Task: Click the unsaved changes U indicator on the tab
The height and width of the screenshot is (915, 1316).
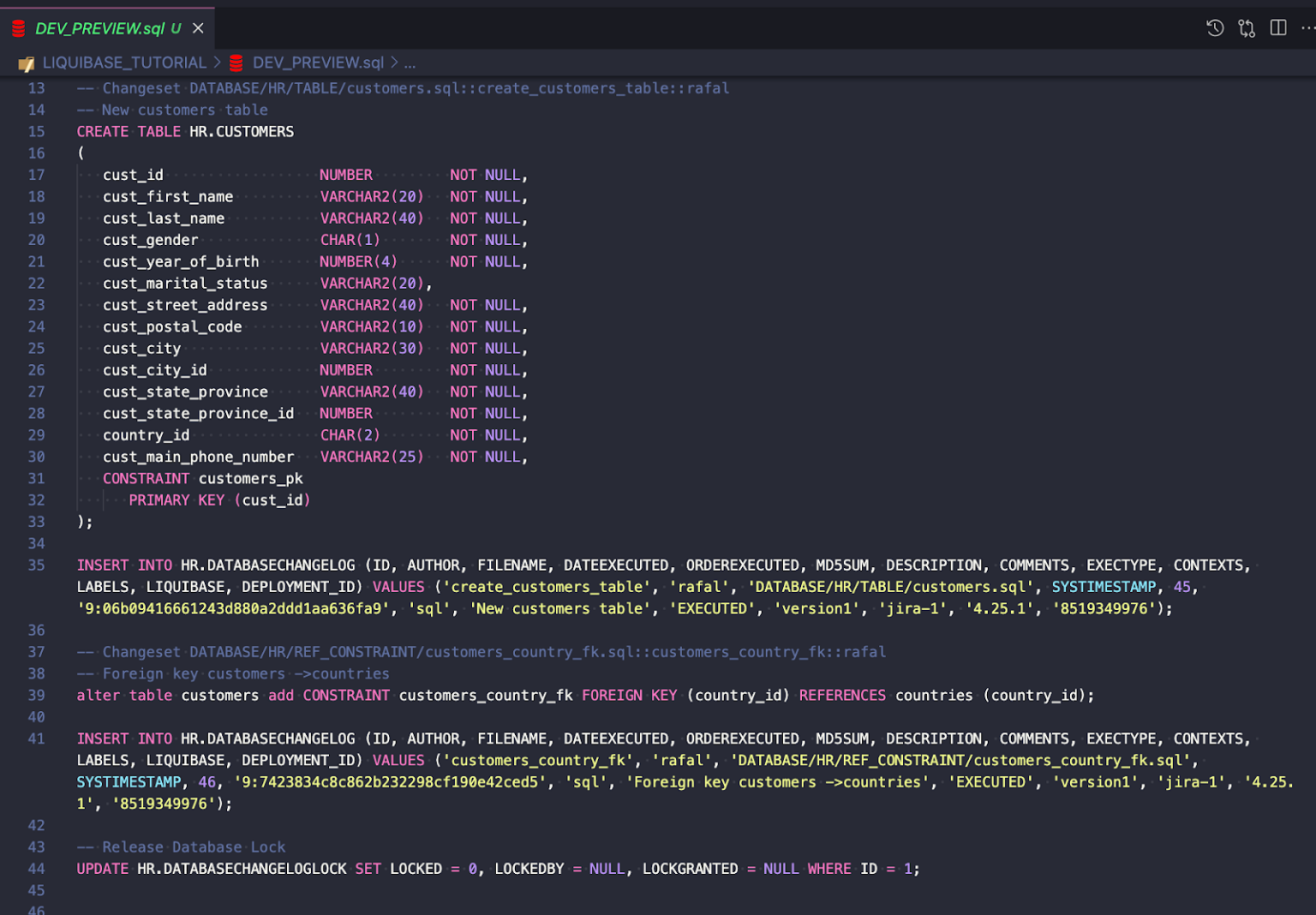Action: (x=176, y=28)
